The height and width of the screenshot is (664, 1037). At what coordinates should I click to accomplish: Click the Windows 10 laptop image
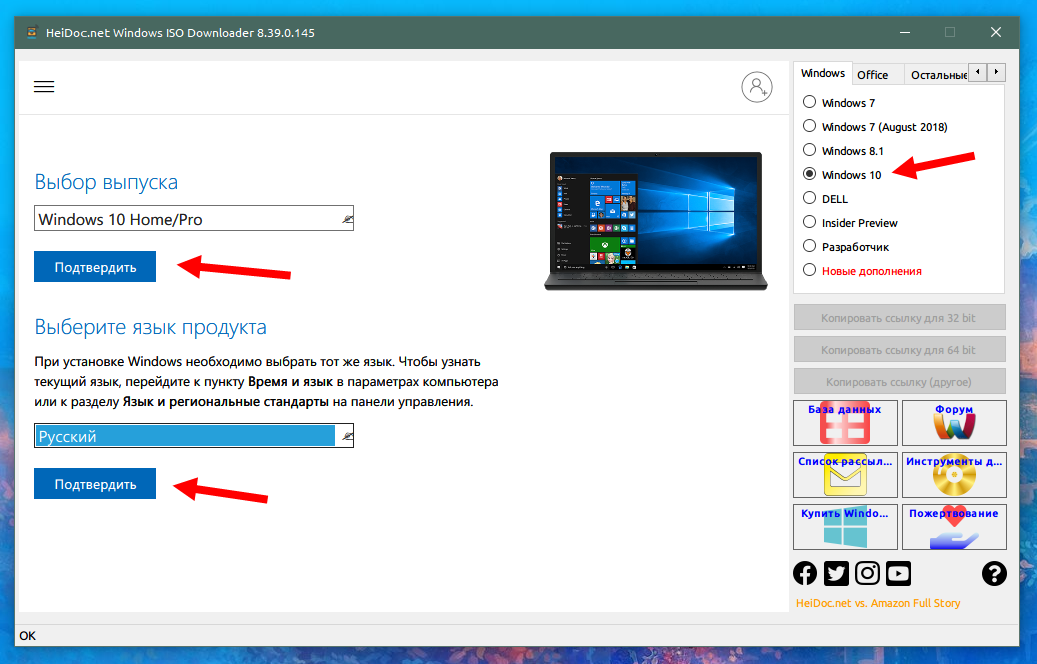pos(655,221)
